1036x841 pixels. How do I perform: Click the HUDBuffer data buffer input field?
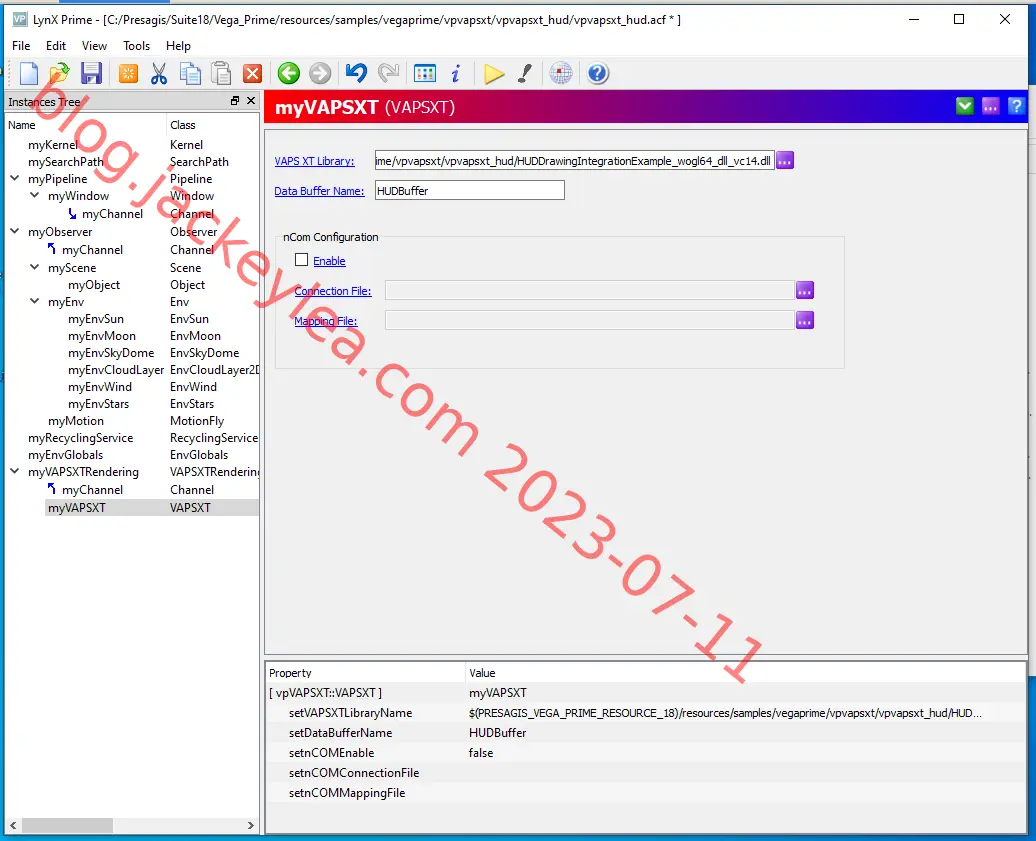470,190
